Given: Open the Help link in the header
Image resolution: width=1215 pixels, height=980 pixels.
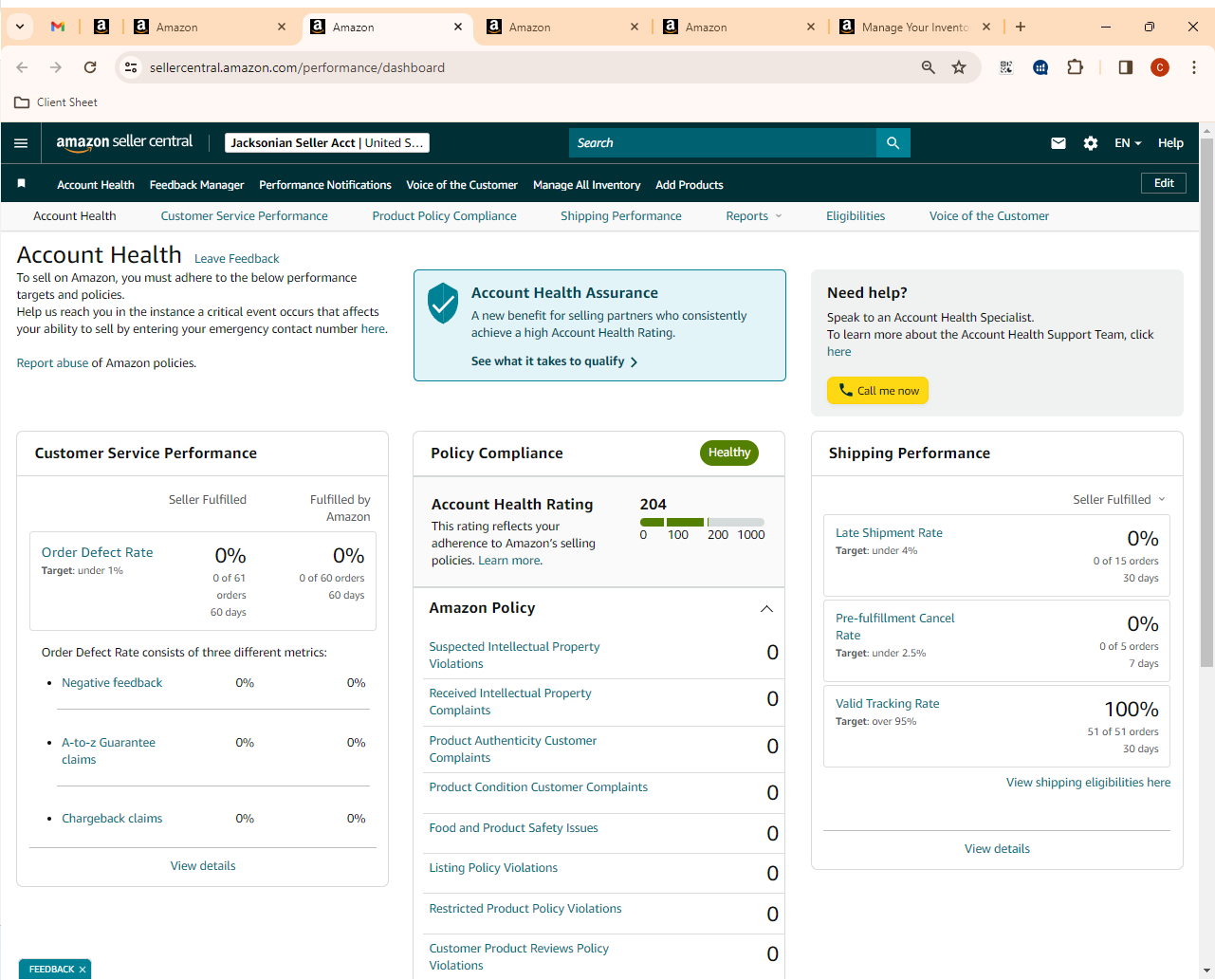Looking at the screenshot, I should pos(1170,143).
